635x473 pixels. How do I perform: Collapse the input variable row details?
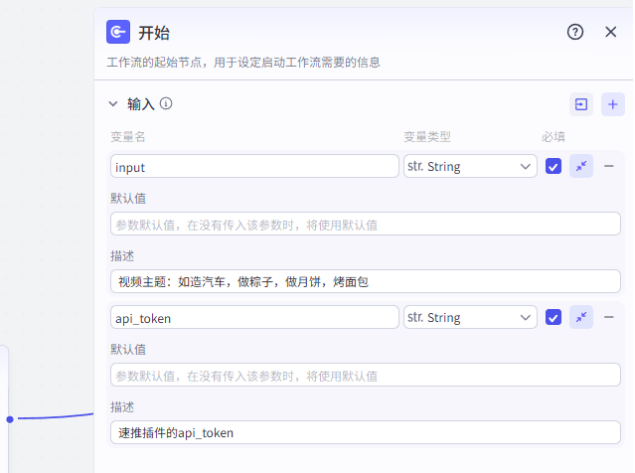tap(581, 166)
